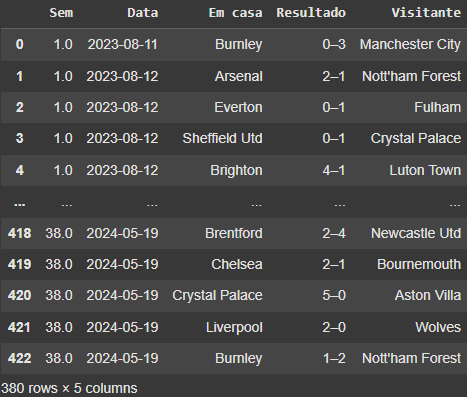467x397 pixels.
Task: Select the Sheffield Utd cell
Action: pyautogui.click(x=222, y=138)
